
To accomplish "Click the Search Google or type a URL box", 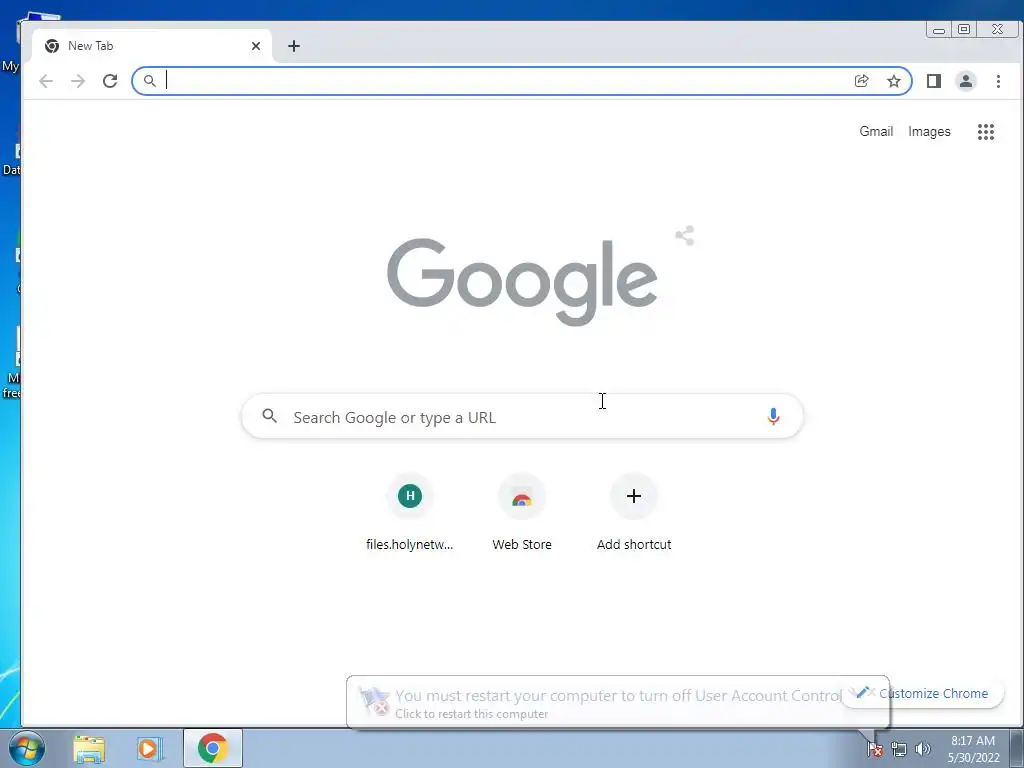I will 522,416.
